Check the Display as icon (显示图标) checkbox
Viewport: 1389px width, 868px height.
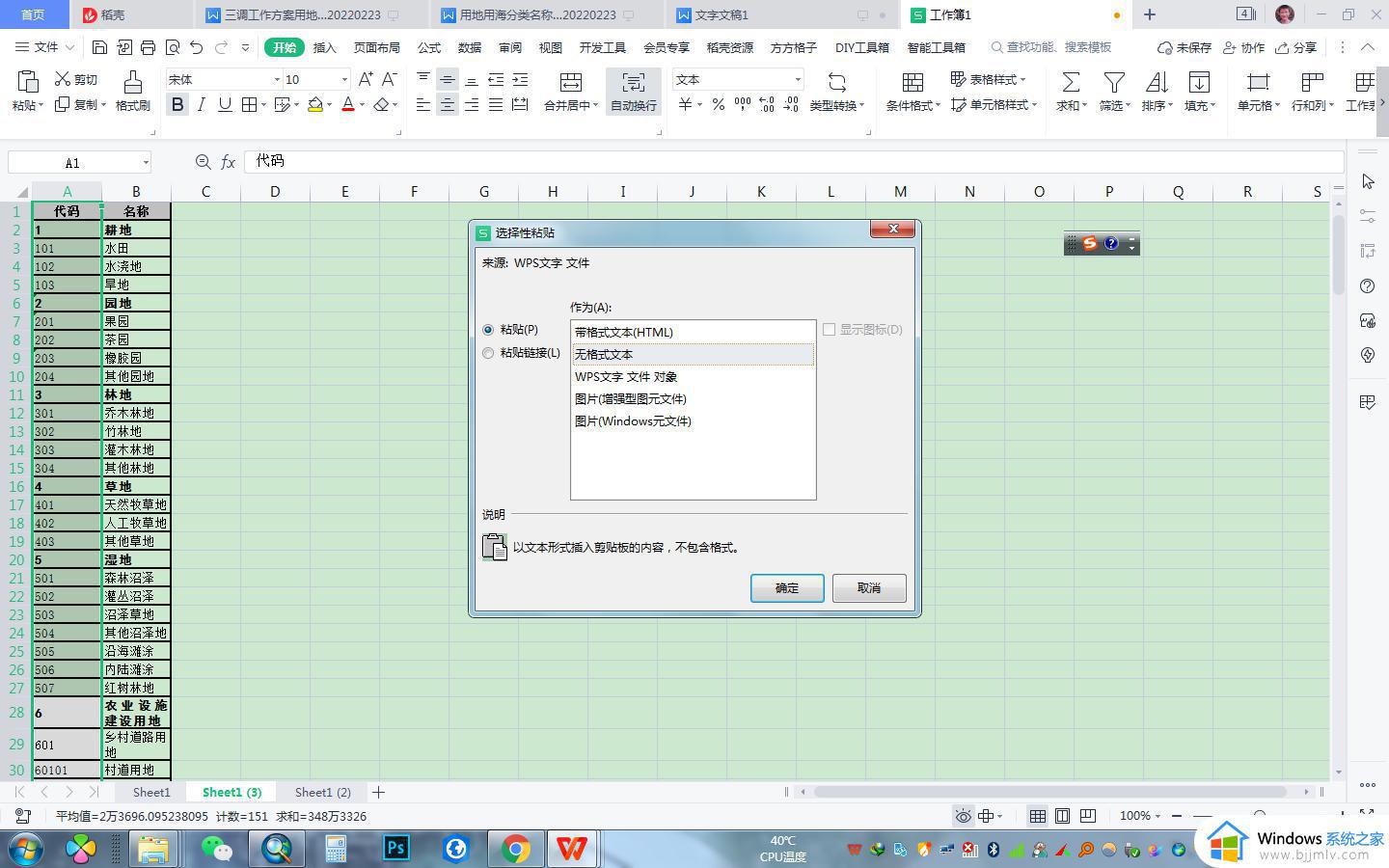pyautogui.click(x=829, y=330)
